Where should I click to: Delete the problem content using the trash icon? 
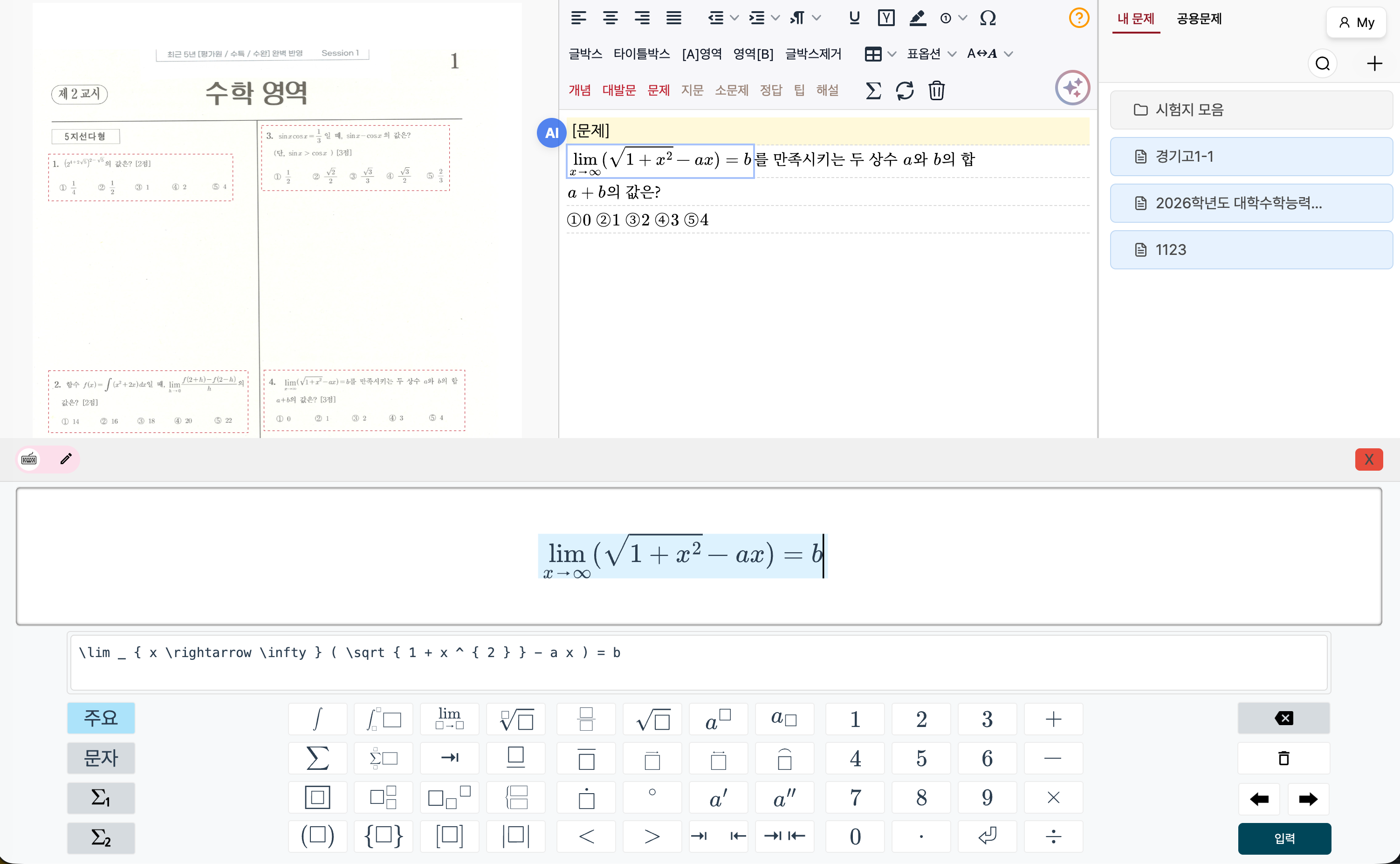point(937,90)
